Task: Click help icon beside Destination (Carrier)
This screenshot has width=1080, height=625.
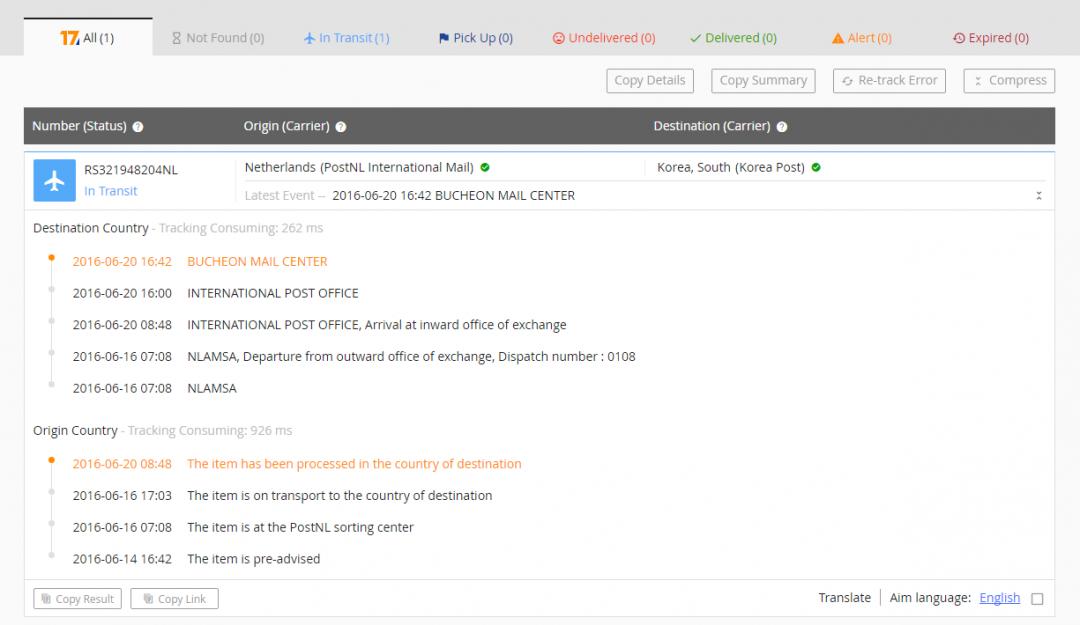Action: [x=782, y=127]
